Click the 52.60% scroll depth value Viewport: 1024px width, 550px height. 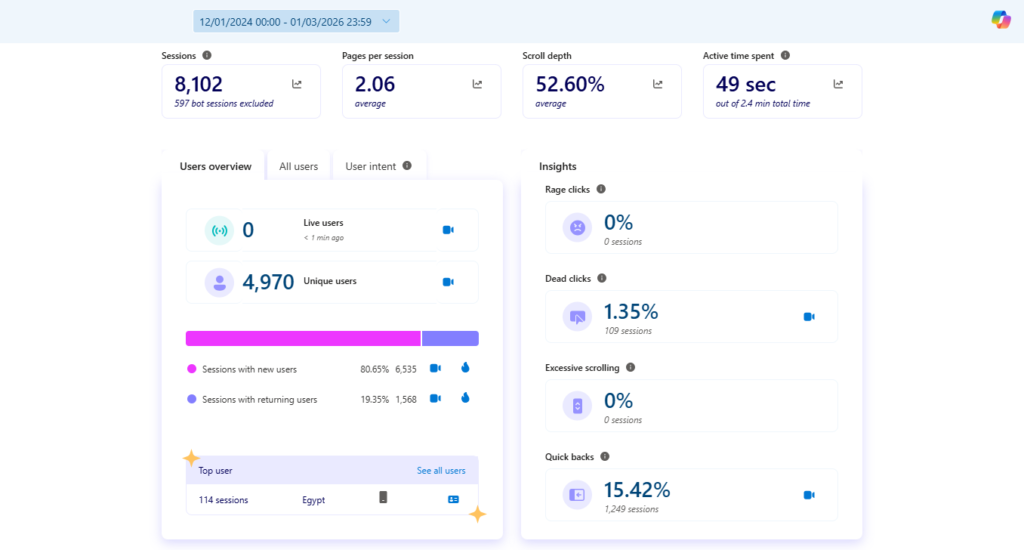click(x=570, y=84)
